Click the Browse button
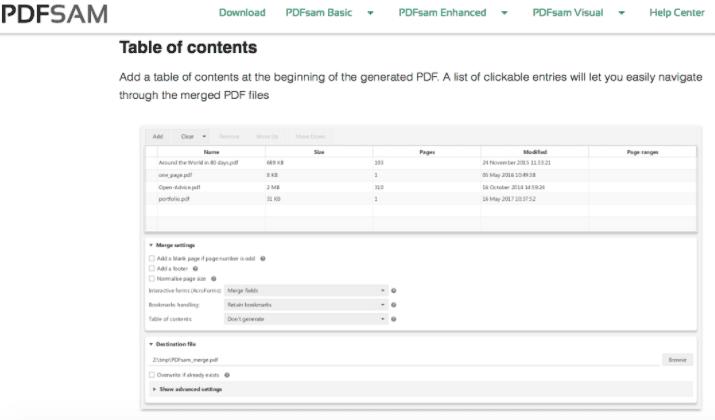715x420 pixels. tap(677, 359)
